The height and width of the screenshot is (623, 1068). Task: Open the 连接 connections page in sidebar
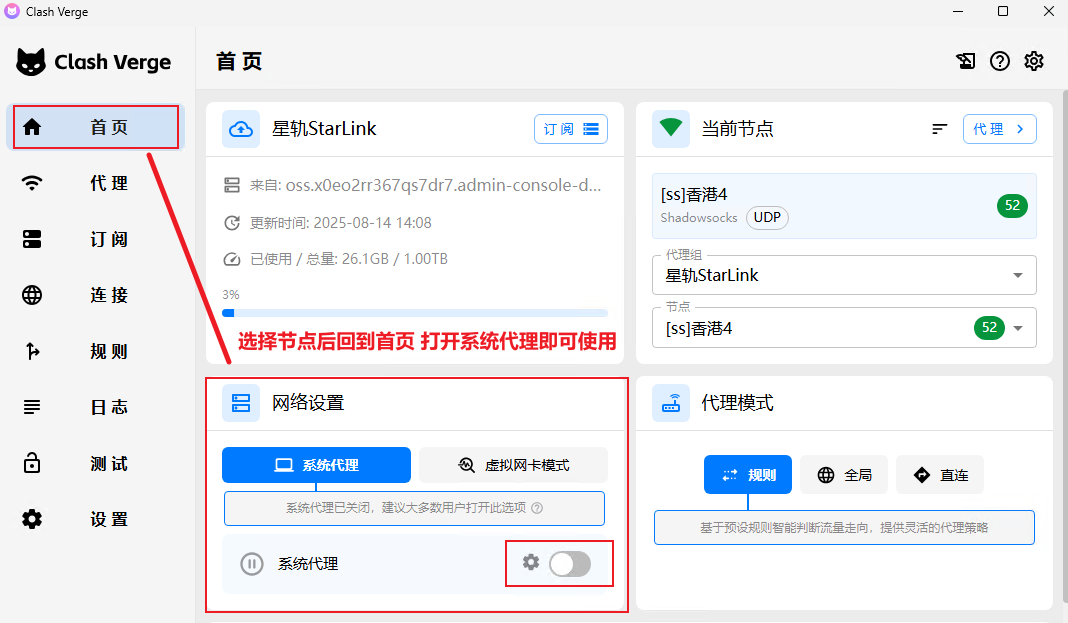(x=95, y=295)
